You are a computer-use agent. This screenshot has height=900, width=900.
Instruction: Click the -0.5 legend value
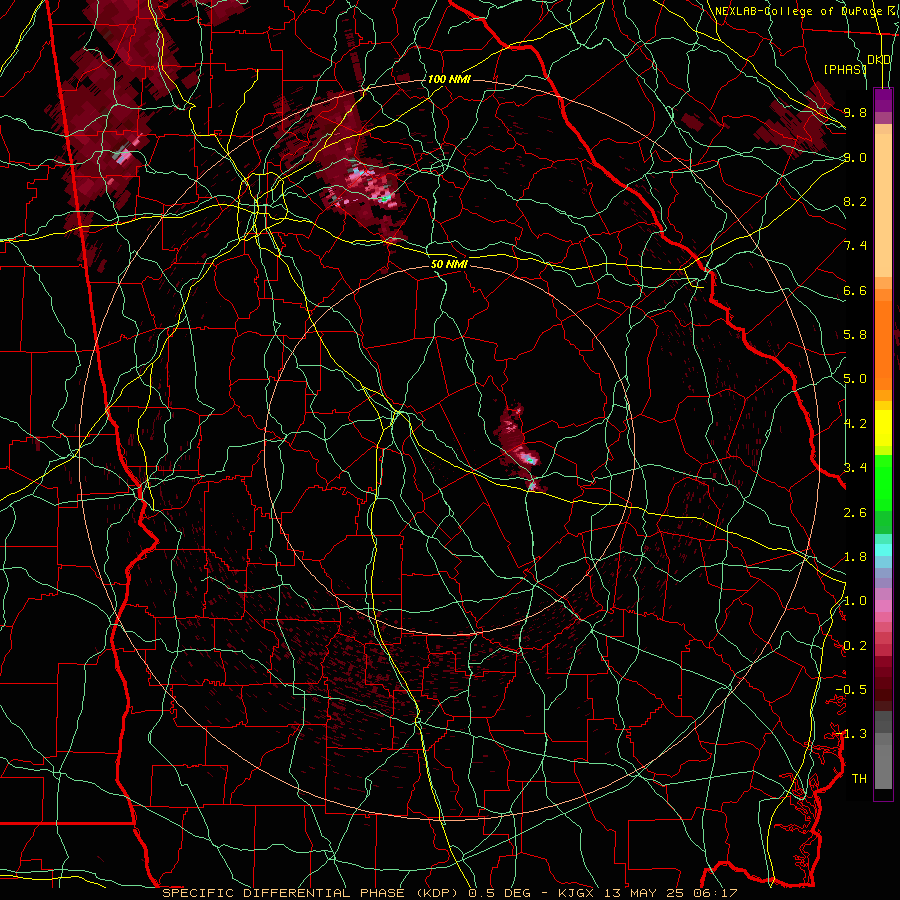(x=851, y=690)
